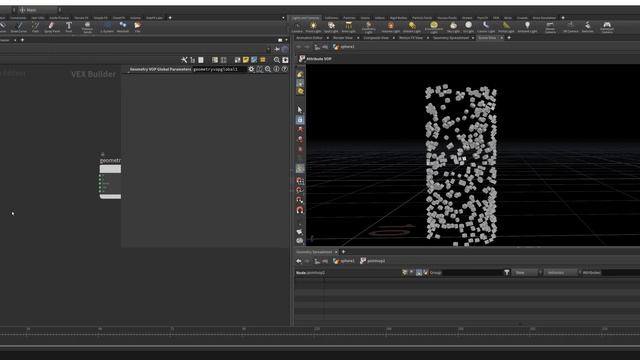Expand the left shelf set options arrow
640x360 pixels.
tap(283, 18)
